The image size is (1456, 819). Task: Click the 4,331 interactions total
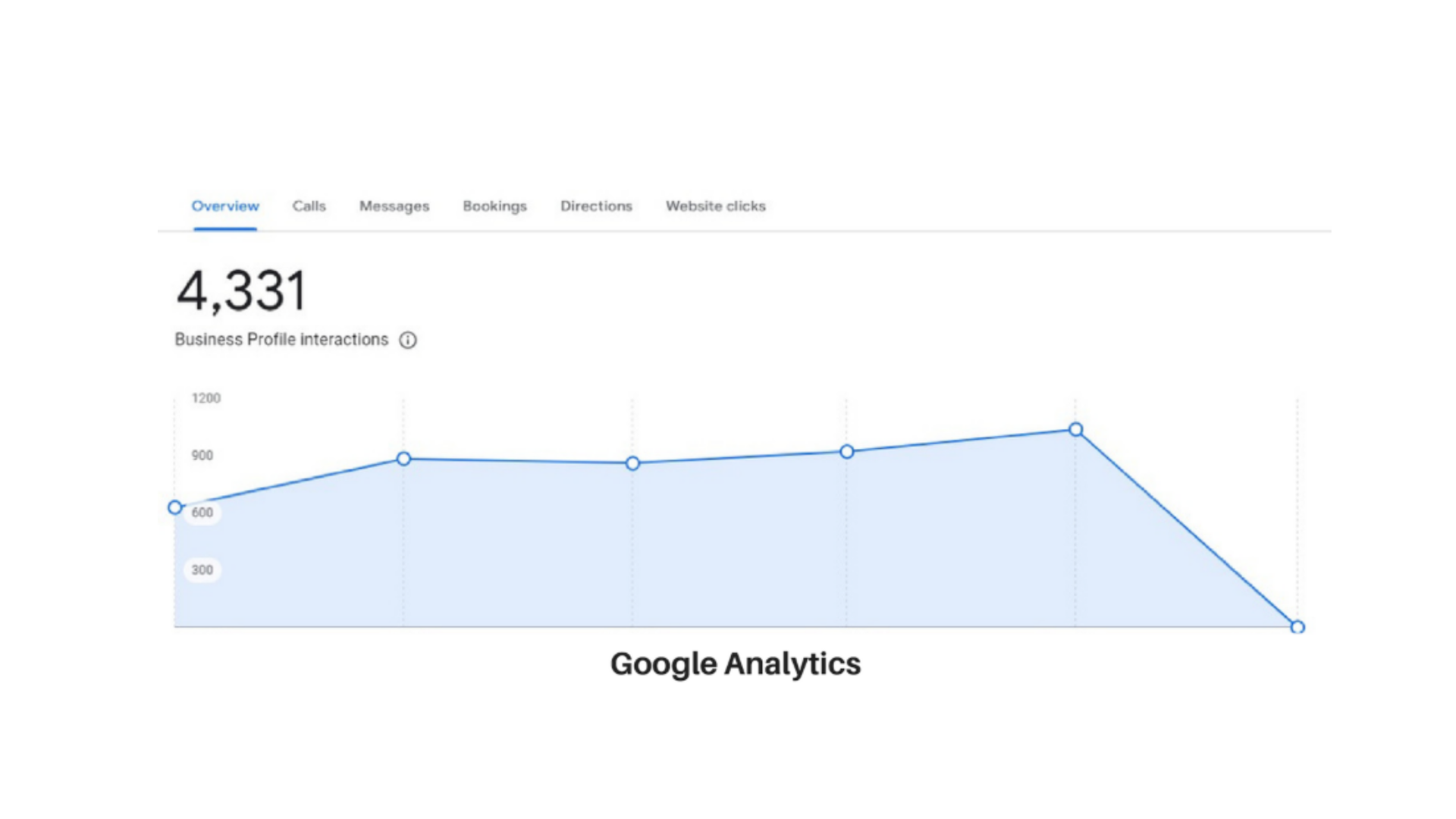point(242,291)
